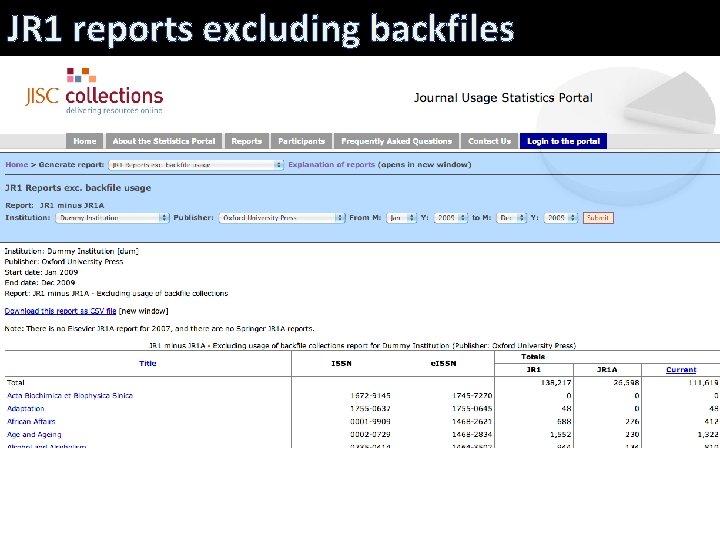Click the Journal Usage Statistics Portal heading
This screenshot has height=540, width=720.
503,98
